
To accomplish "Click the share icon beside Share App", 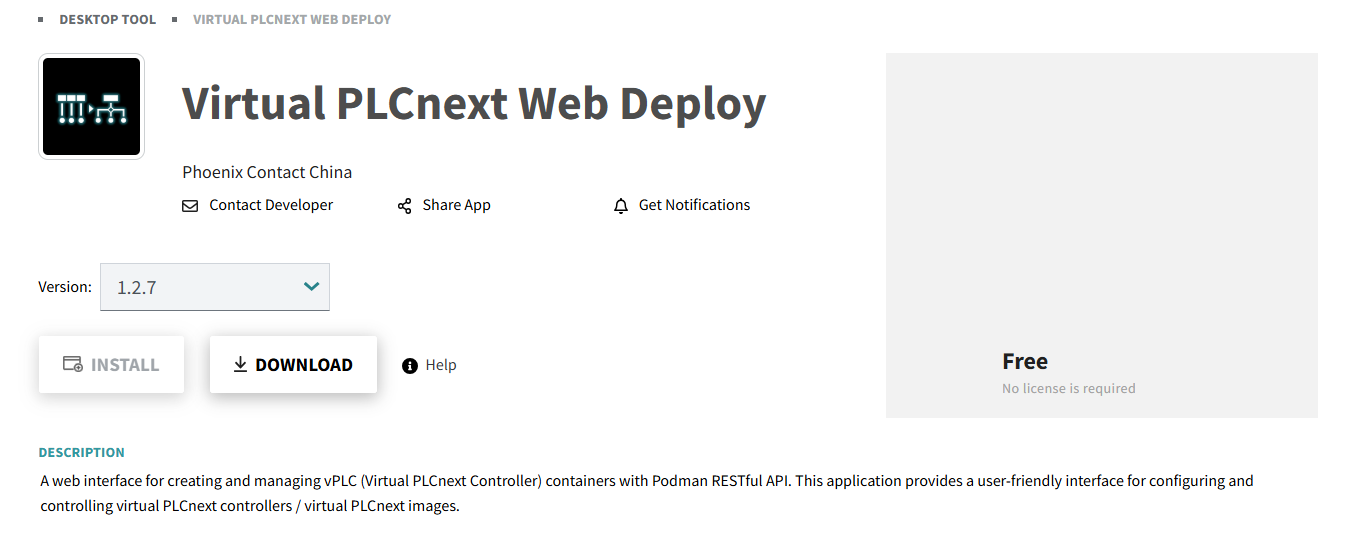I will click(x=404, y=206).
